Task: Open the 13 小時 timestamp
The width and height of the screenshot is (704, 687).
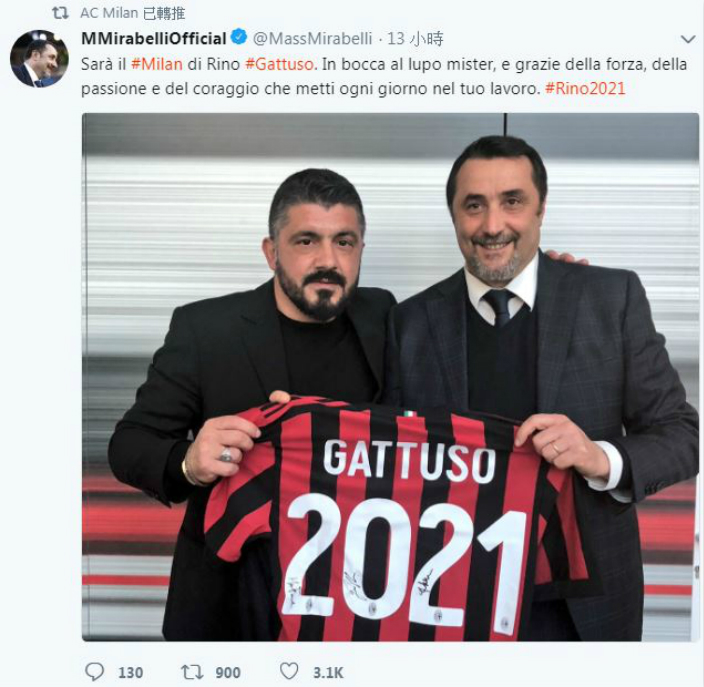Action: click(x=415, y=39)
